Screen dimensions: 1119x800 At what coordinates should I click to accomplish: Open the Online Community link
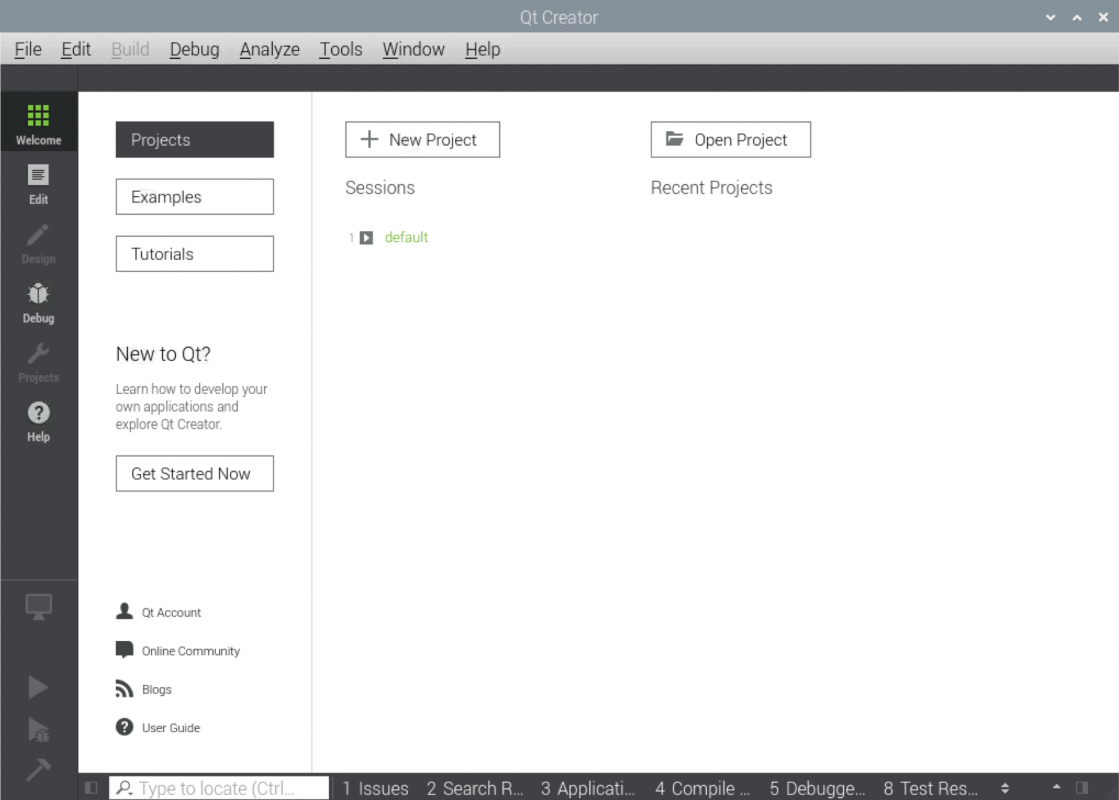pyautogui.click(x=190, y=651)
